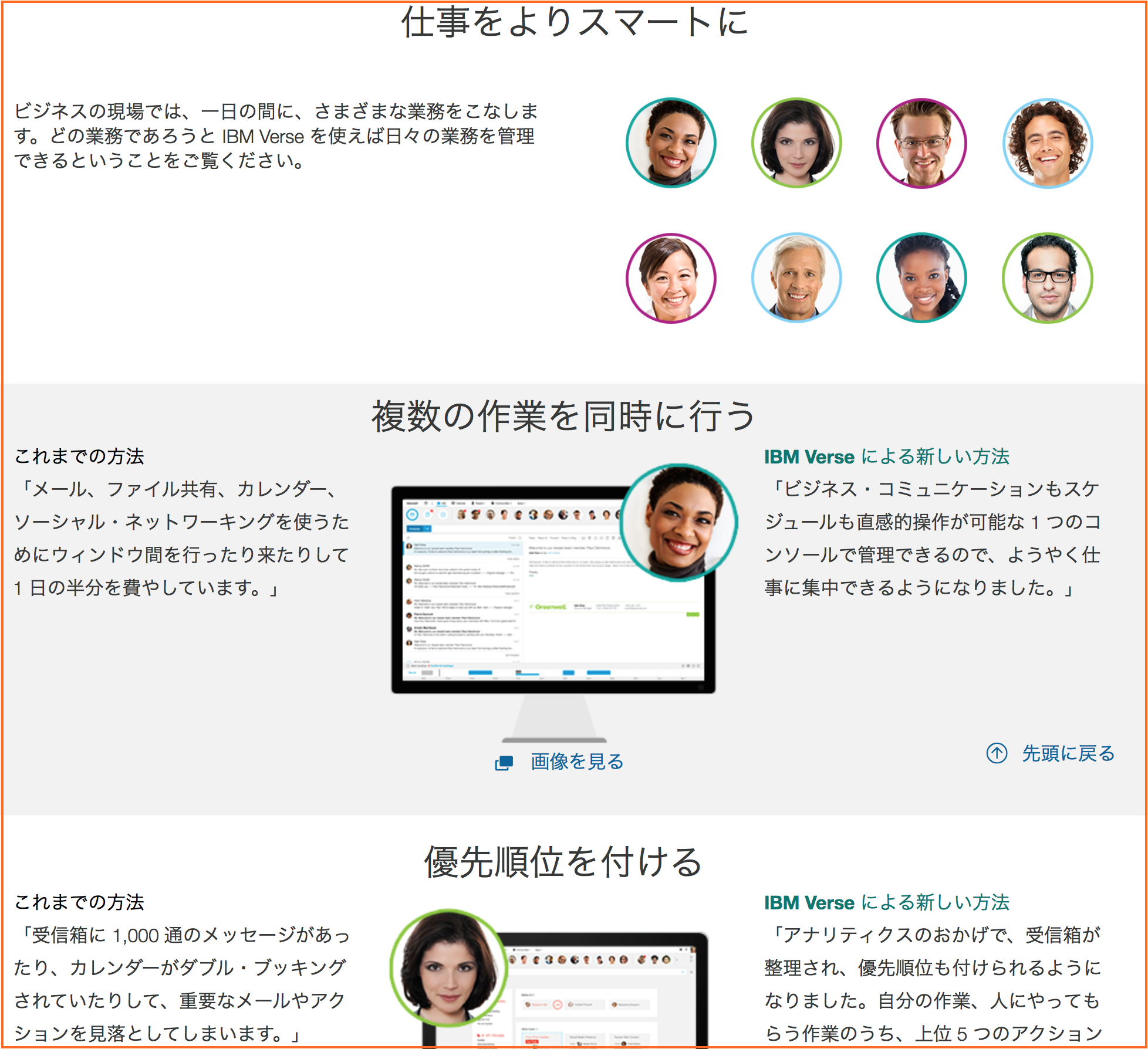Click the image gallery icon beside 画像を見る
Viewport: 1148px width, 1049px height.
[x=504, y=763]
